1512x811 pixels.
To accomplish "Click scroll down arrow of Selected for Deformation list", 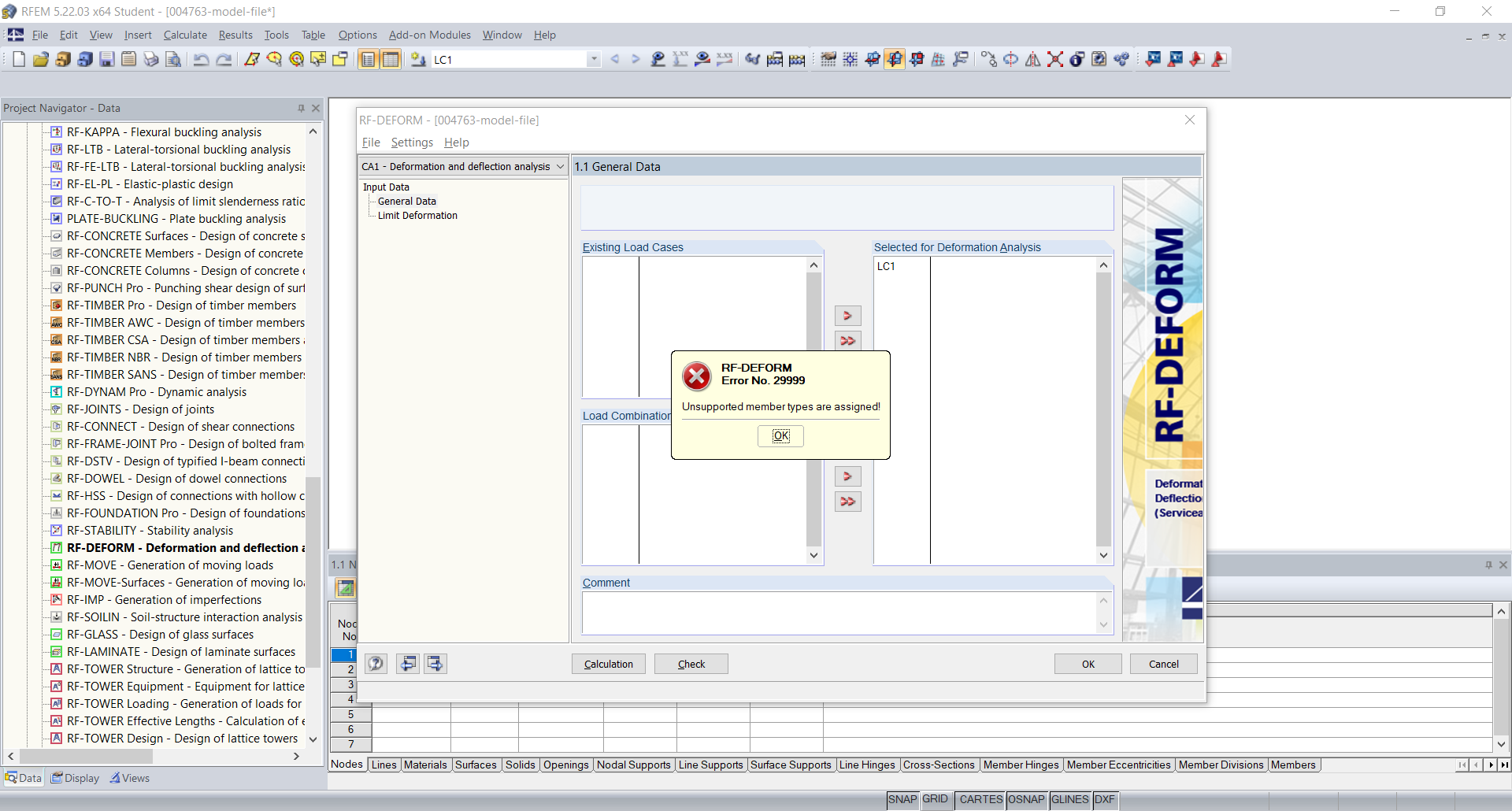I will coord(1103,555).
